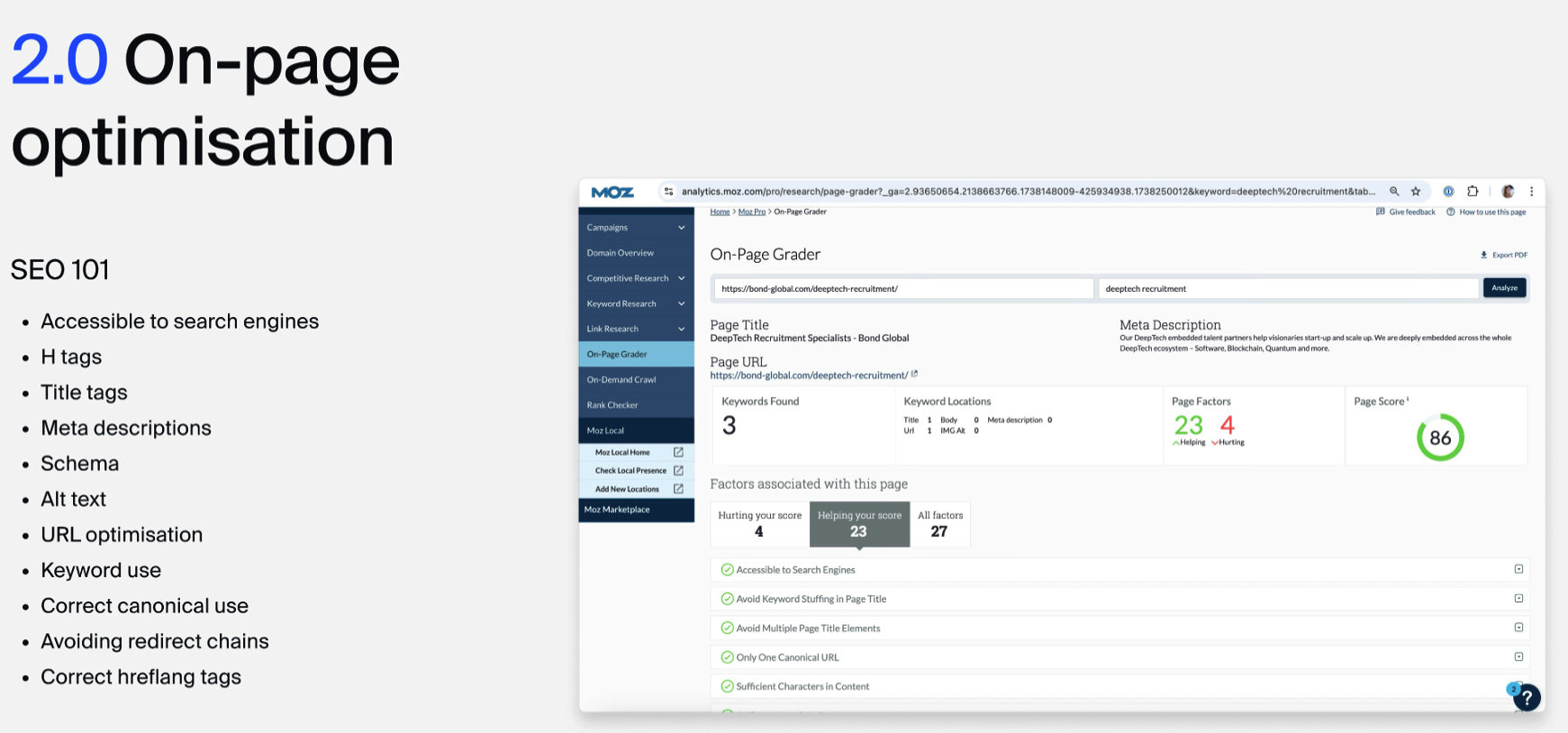1568x733 pixels.
Task: Click the site info icon in address bar
Action: point(668,192)
